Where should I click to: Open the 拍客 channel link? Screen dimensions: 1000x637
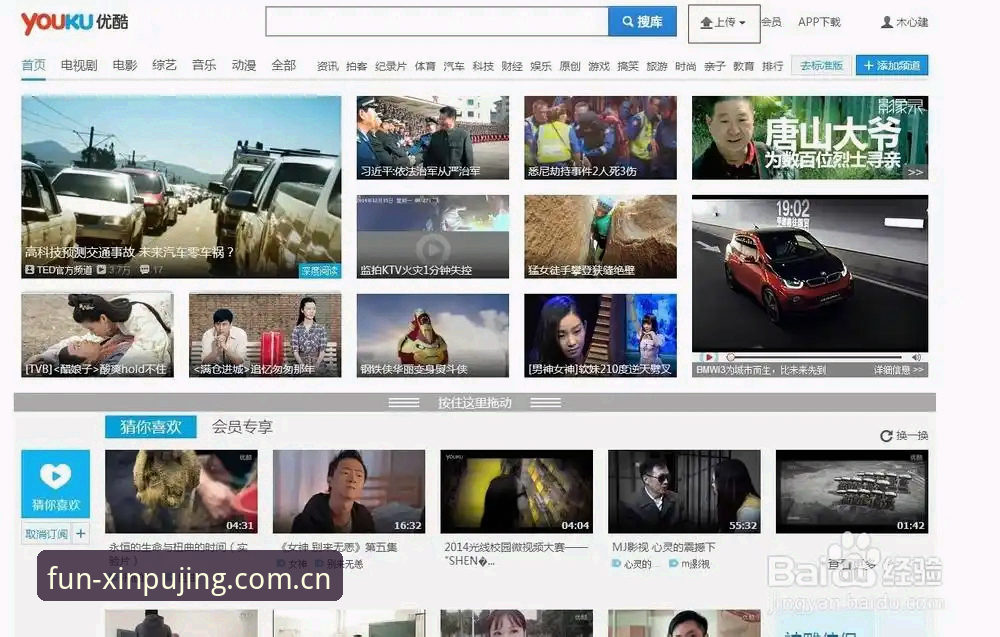(357, 66)
